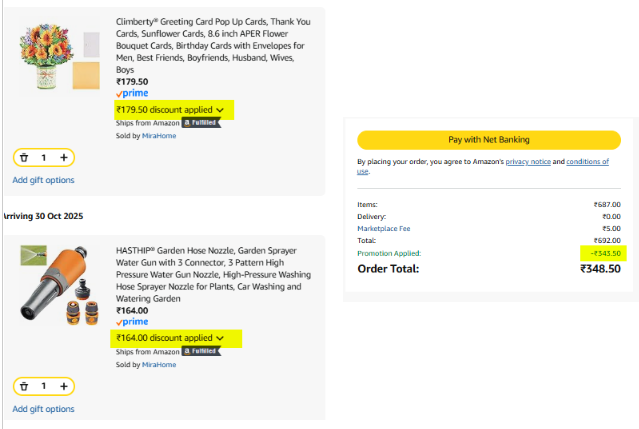Increase hose nozzle quantity with plus
639x429 pixels.
pos(64,386)
